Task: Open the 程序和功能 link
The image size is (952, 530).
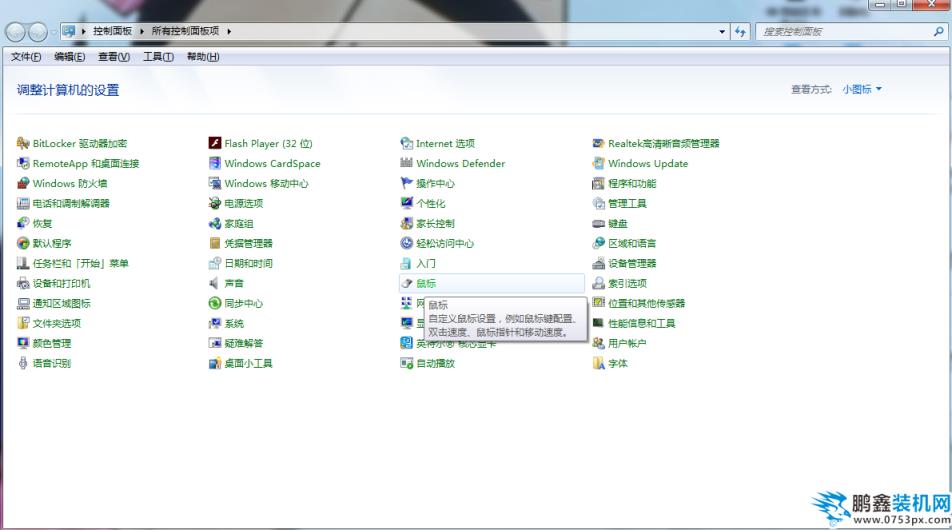Action: [632, 183]
